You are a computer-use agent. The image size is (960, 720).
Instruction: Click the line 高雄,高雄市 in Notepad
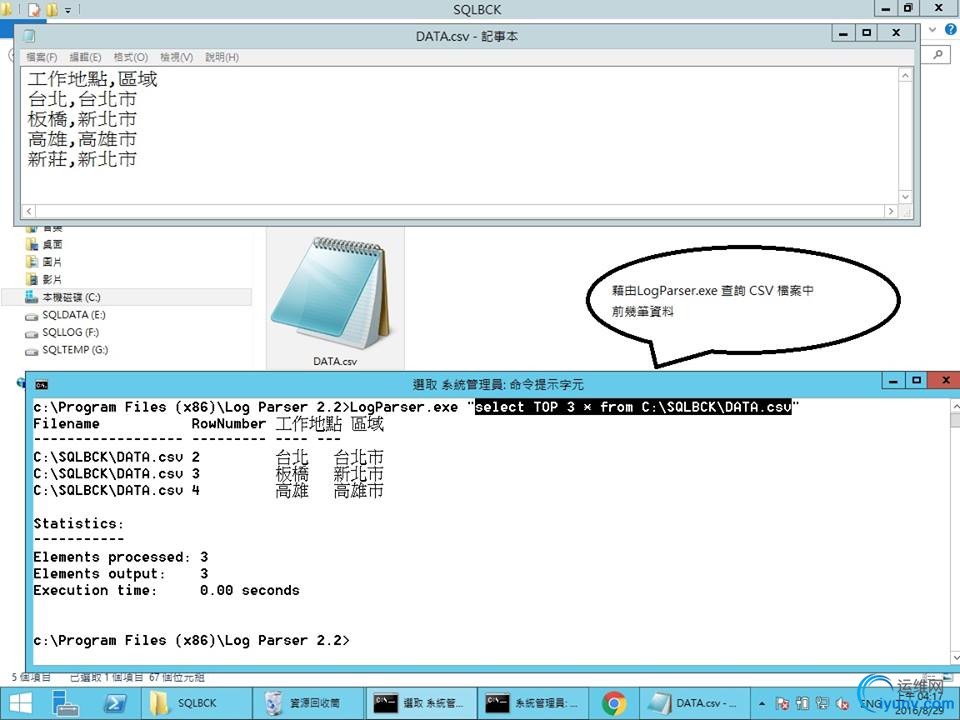tap(82, 140)
